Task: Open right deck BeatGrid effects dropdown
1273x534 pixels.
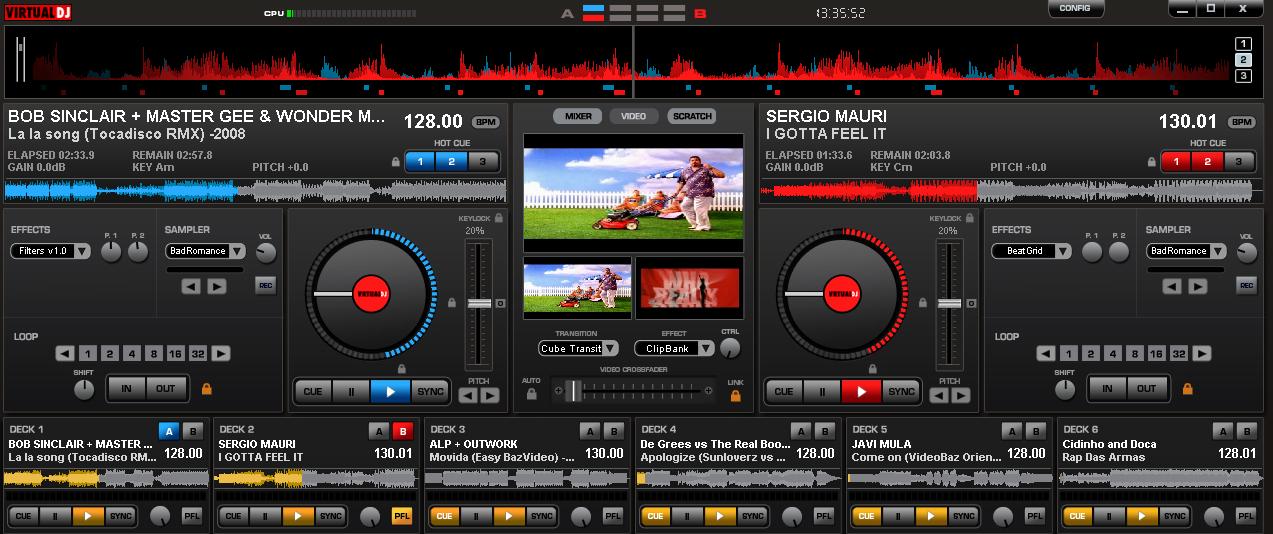Action: point(1031,251)
